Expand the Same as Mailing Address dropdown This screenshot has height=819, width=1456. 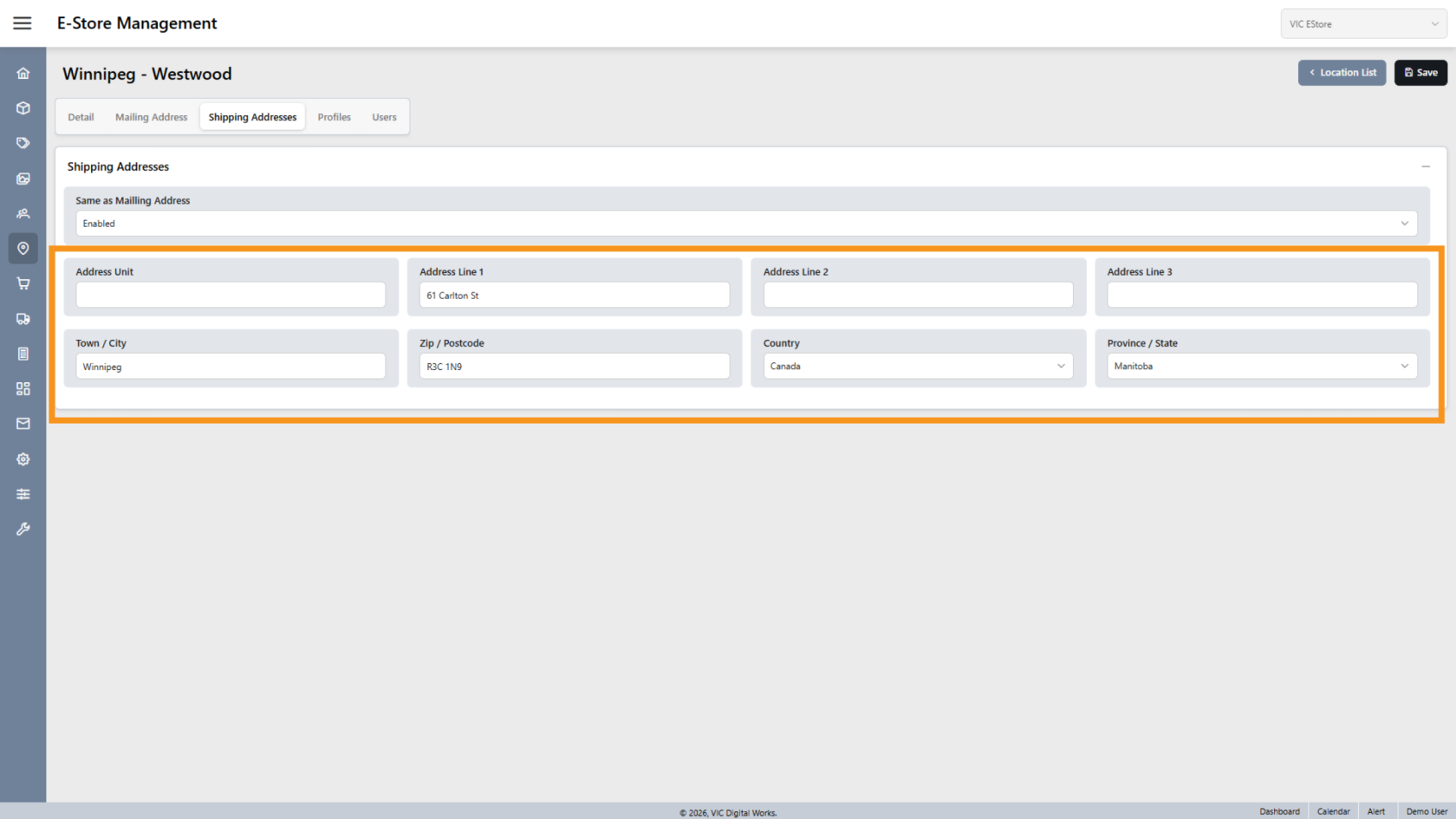click(x=745, y=224)
